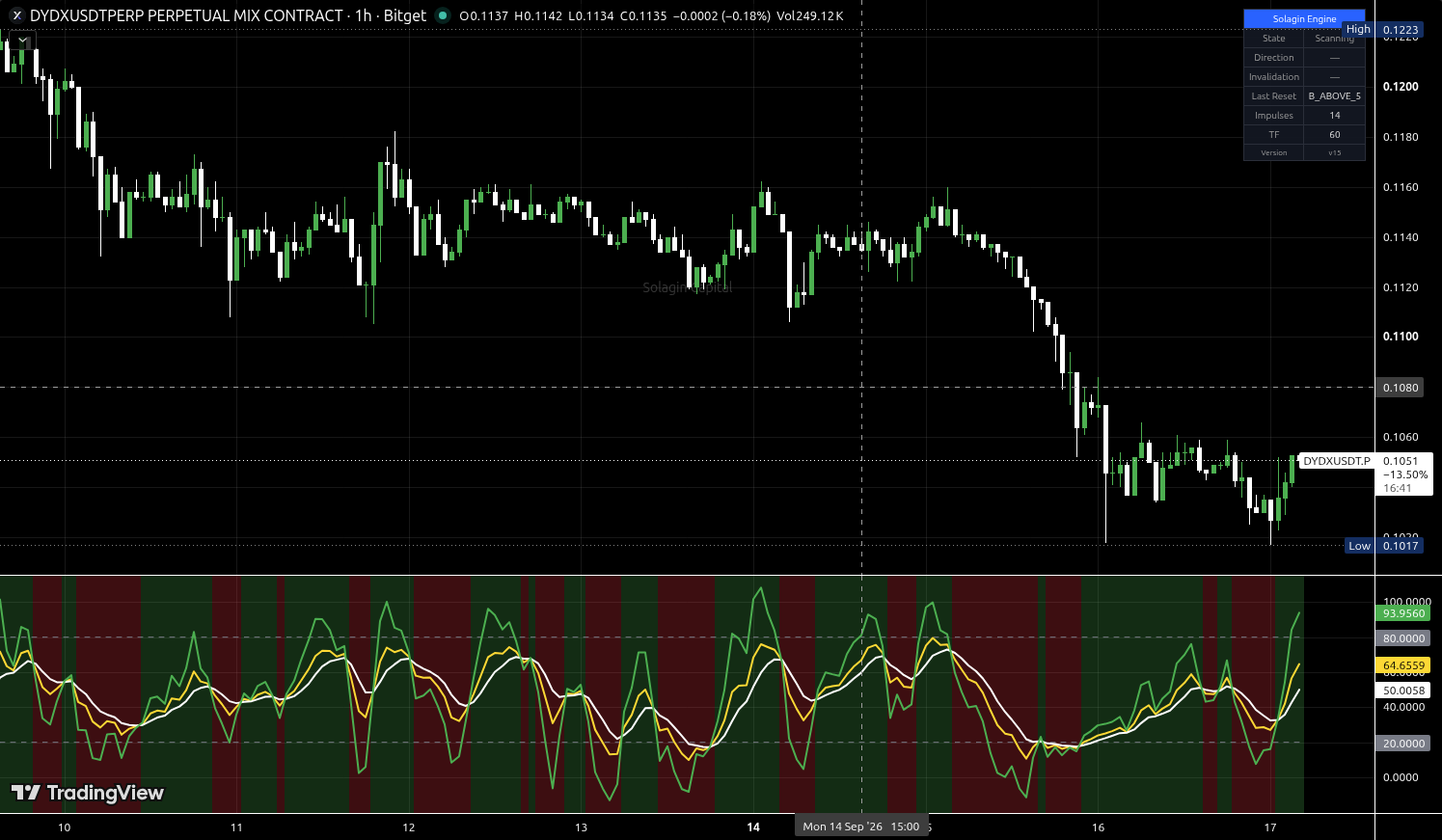
Task: Click date 12 on the time axis
Action: [409, 827]
